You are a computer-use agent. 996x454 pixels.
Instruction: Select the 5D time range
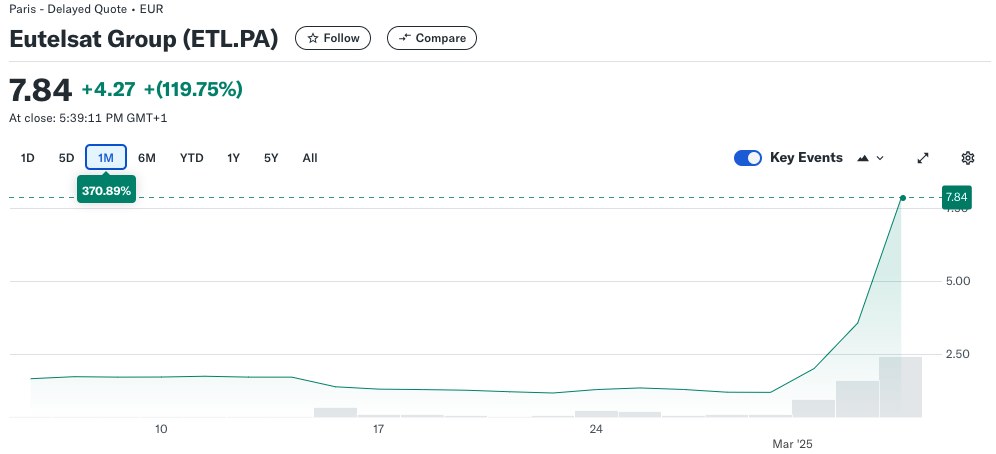click(66, 158)
